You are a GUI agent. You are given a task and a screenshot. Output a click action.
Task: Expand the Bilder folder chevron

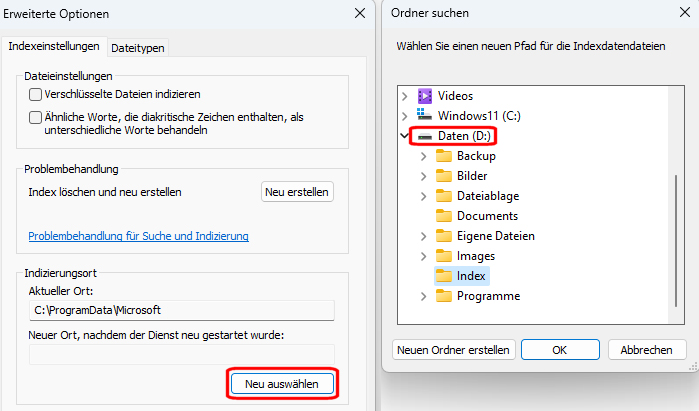(x=424, y=176)
